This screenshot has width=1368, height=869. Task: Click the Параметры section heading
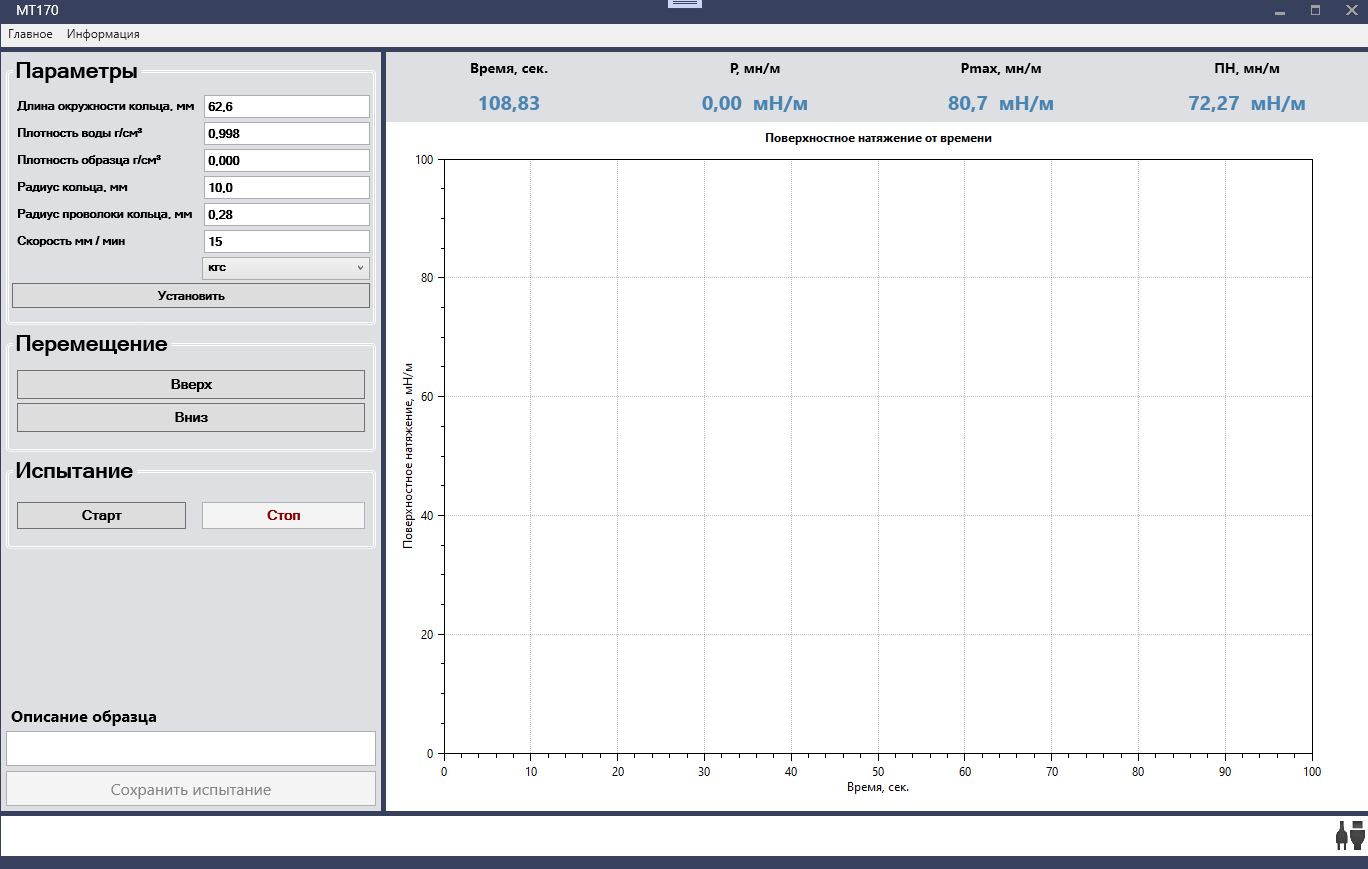[x=77, y=71]
